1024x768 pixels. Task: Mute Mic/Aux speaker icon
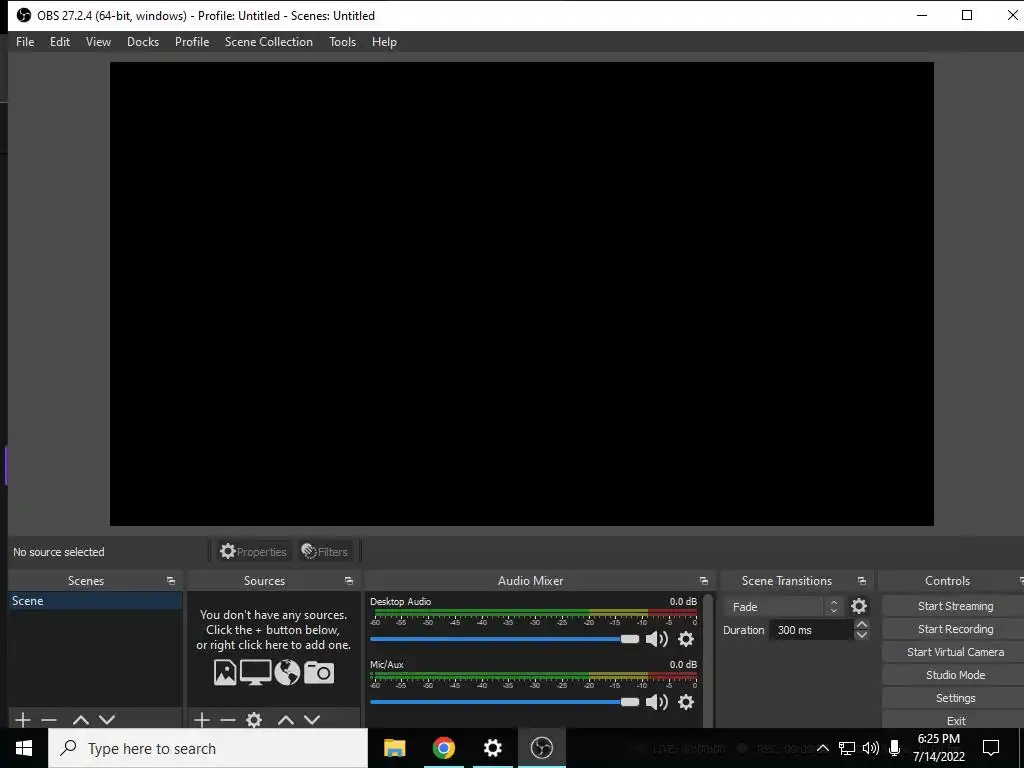[x=656, y=701]
